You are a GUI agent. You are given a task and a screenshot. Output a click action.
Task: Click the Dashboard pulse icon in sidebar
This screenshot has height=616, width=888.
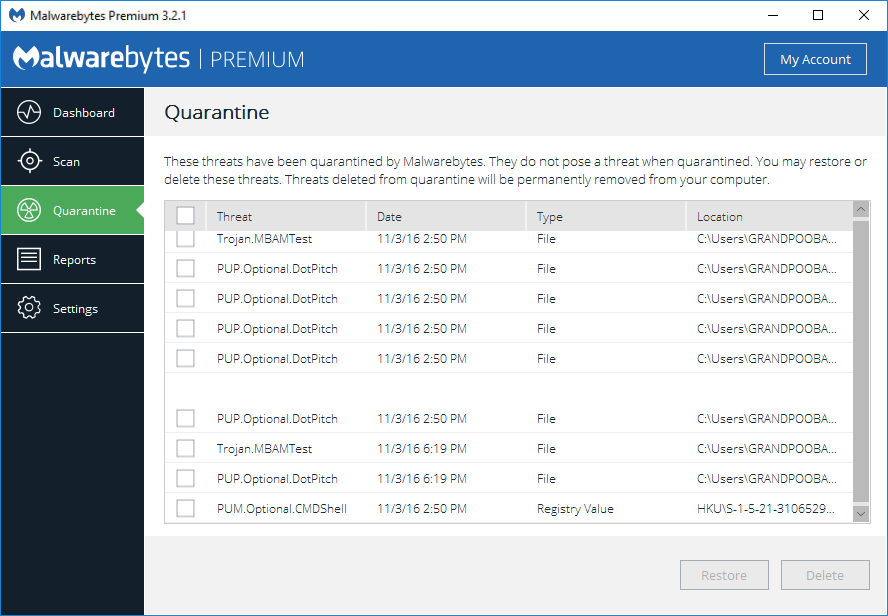tap(29, 112)
